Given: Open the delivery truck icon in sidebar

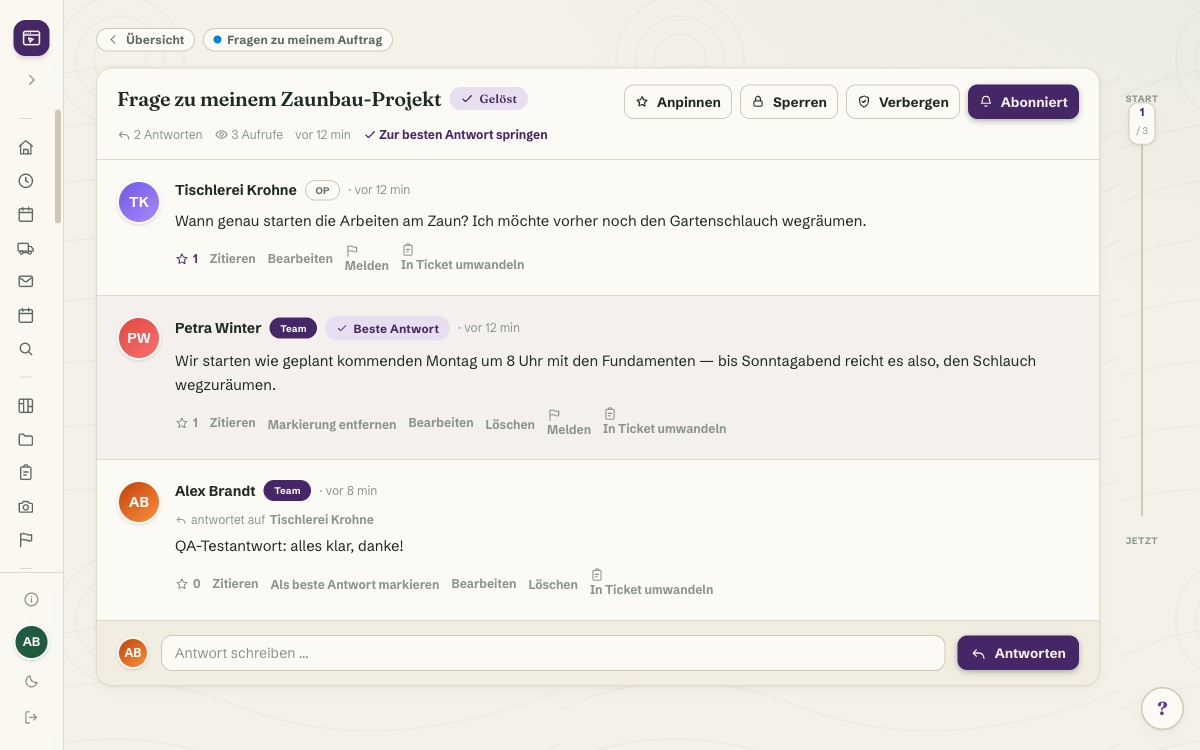Looking at the screenshot, I should click(x=26, y=248).
